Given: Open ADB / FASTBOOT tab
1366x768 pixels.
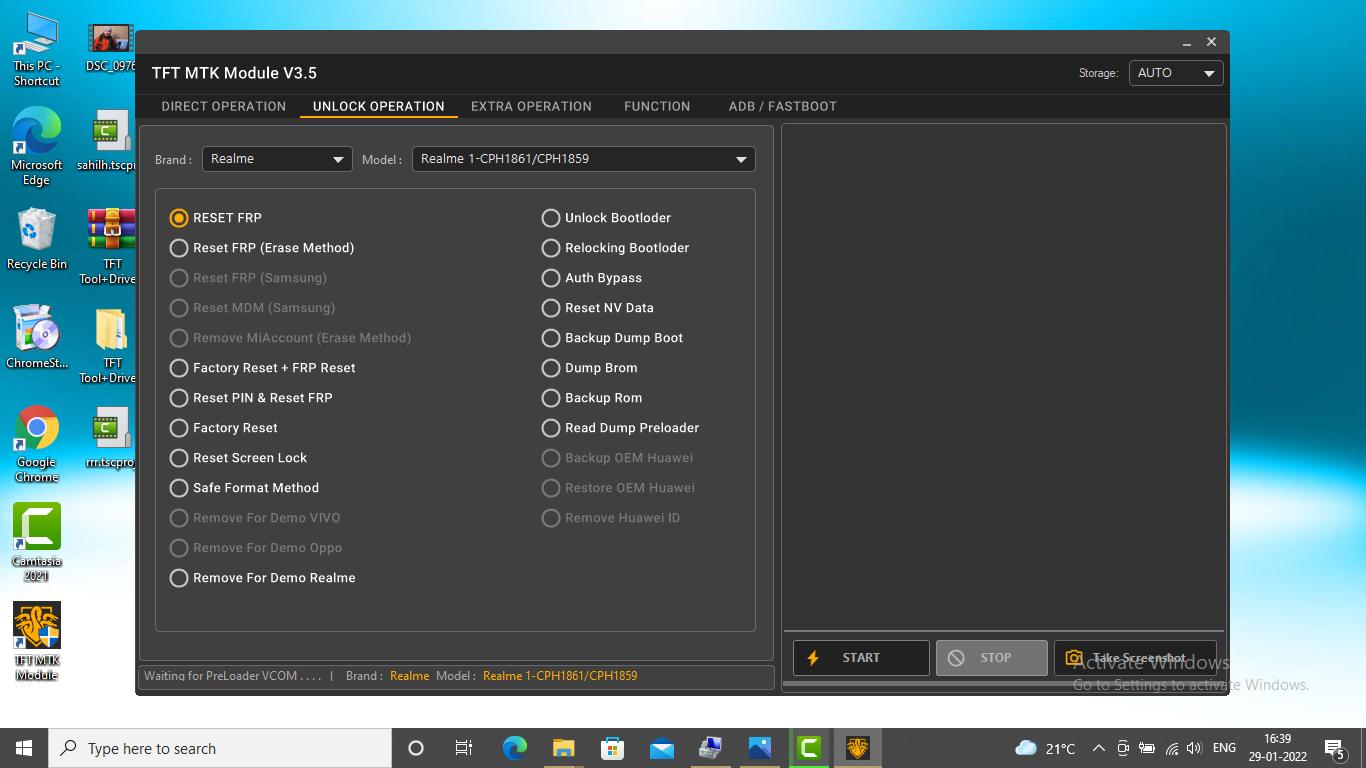Looking at the screenshot, I should click(x=783, y=106).
